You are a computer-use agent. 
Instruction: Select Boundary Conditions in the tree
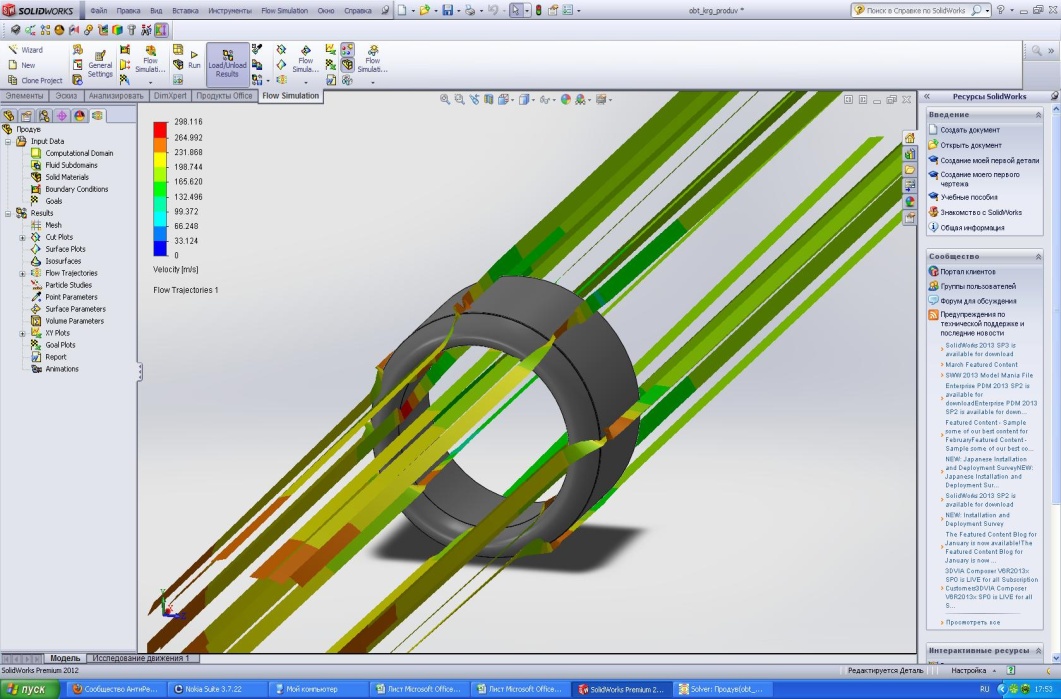tap(76, 189)
